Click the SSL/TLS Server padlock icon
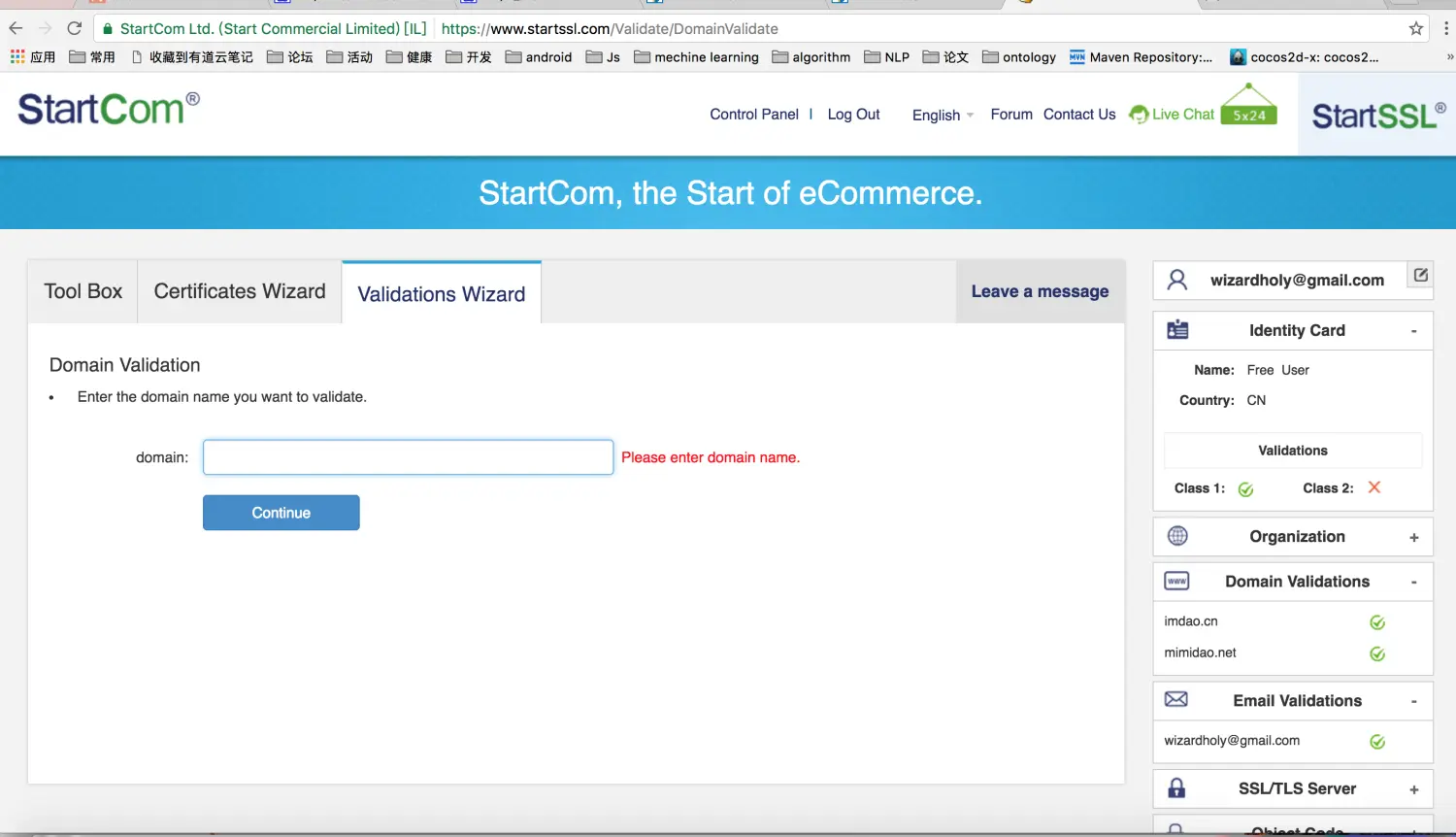Viewport: 1456px width, 837px height. (1176, 787)
